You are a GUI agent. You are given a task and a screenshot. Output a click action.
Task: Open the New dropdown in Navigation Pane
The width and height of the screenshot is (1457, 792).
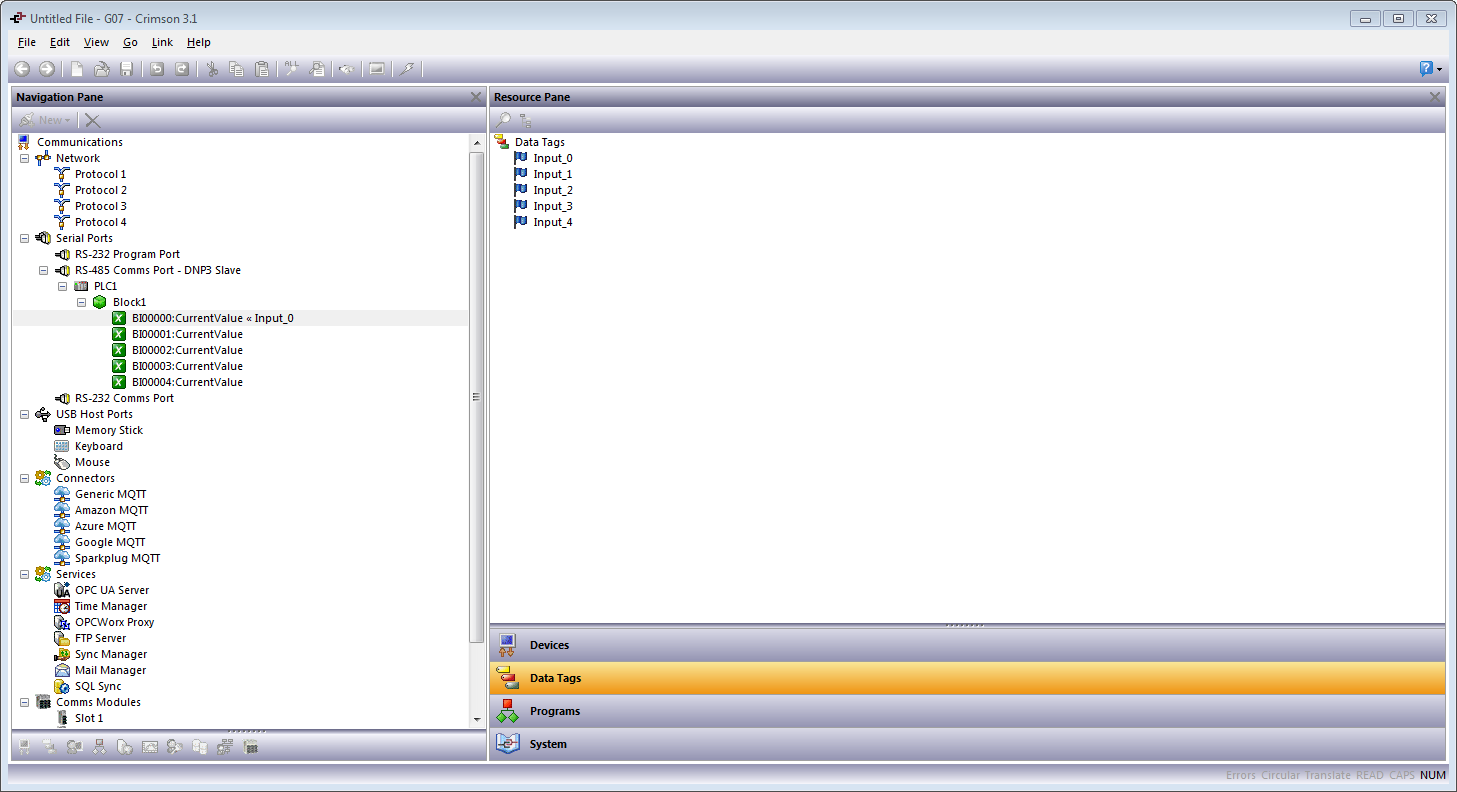[x=45, y=120]
